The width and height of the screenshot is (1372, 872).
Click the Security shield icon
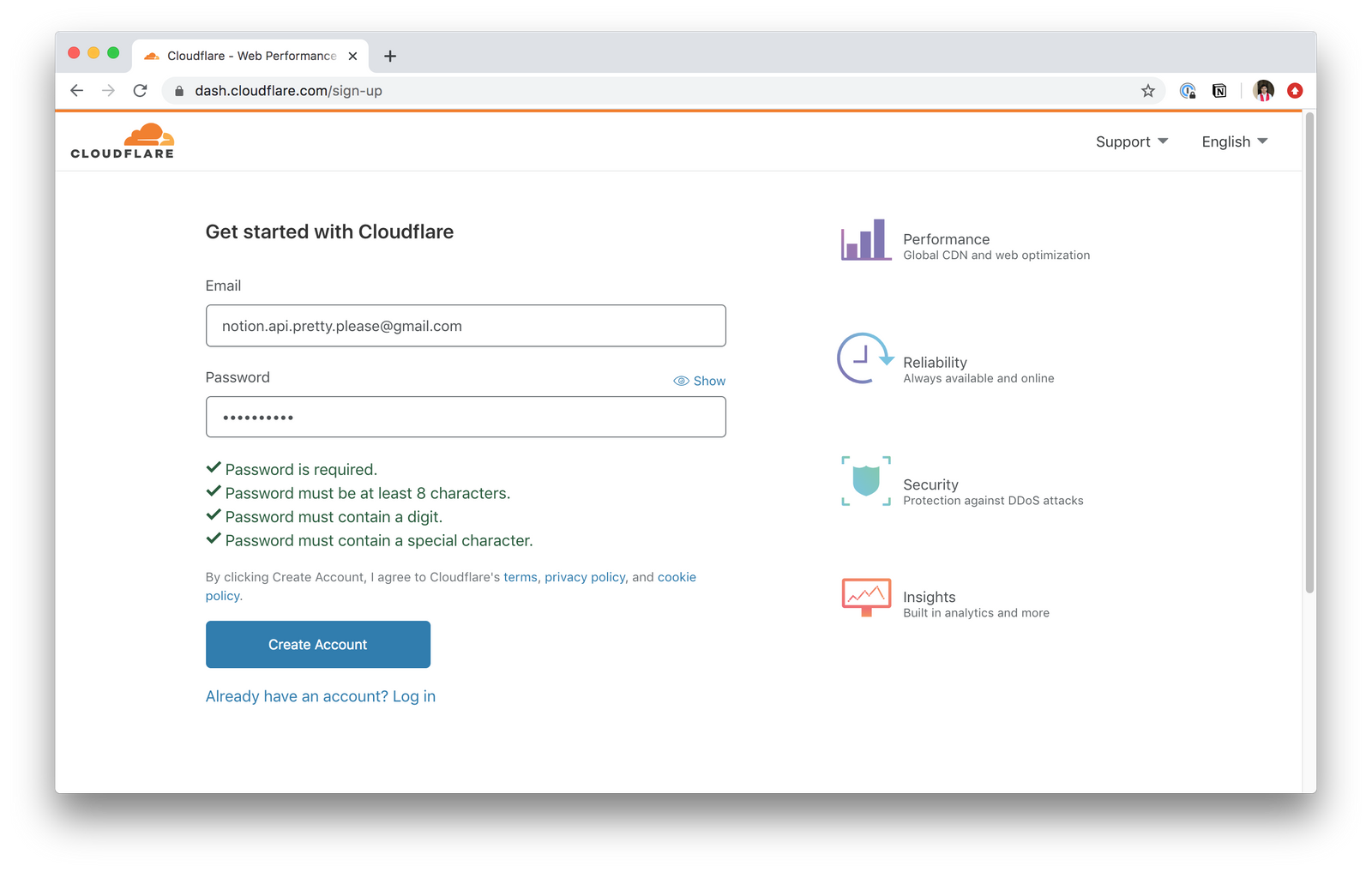[866, 481]
